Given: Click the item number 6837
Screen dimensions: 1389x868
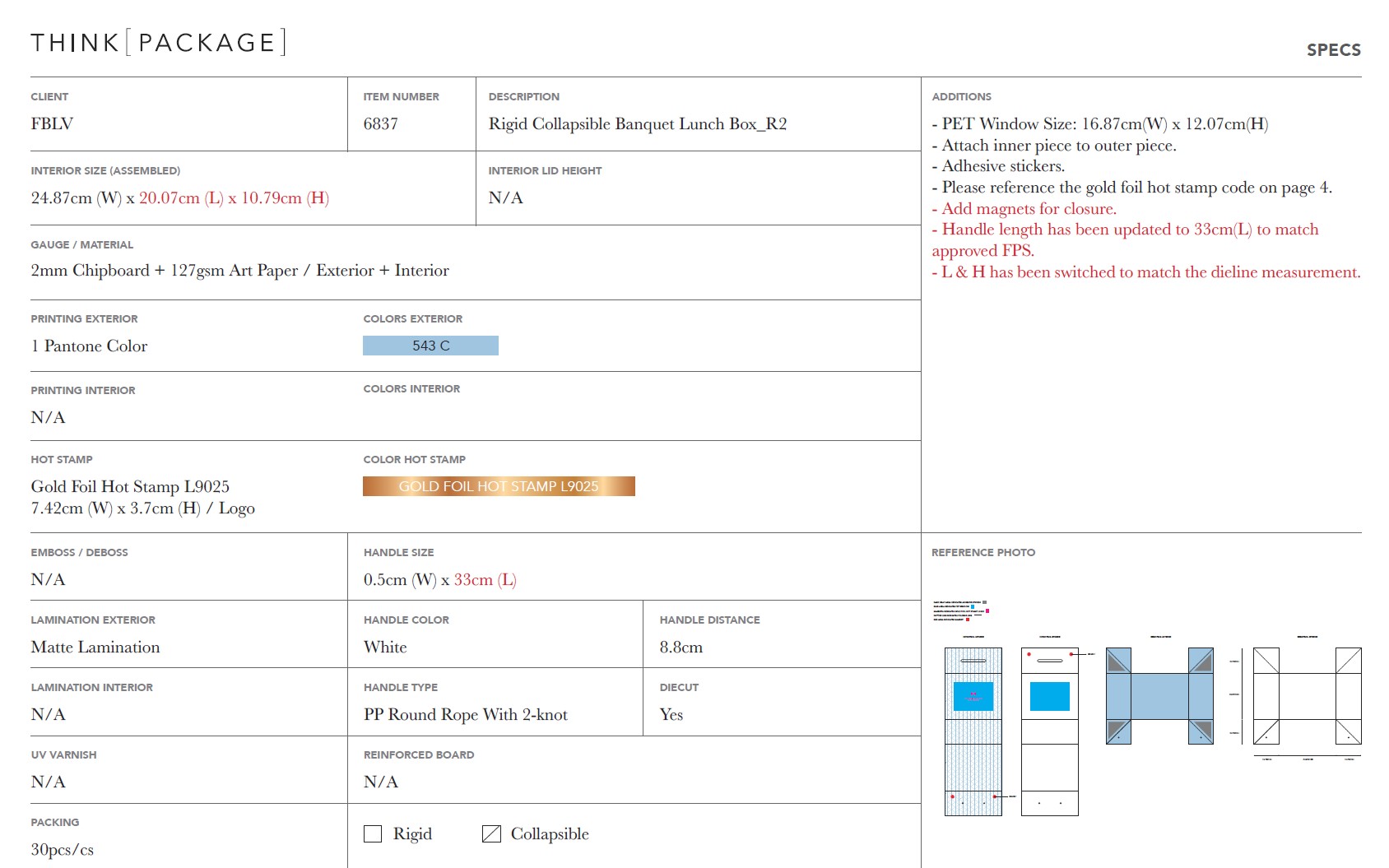Looking at the screenshot, I should [x=380, y=124].
